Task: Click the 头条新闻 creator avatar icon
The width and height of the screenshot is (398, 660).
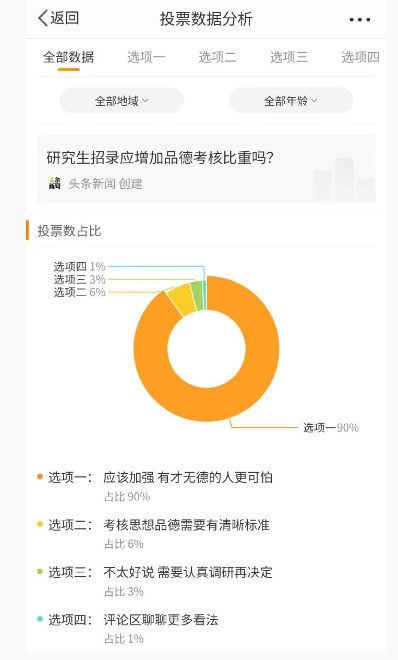Action: 55,183
